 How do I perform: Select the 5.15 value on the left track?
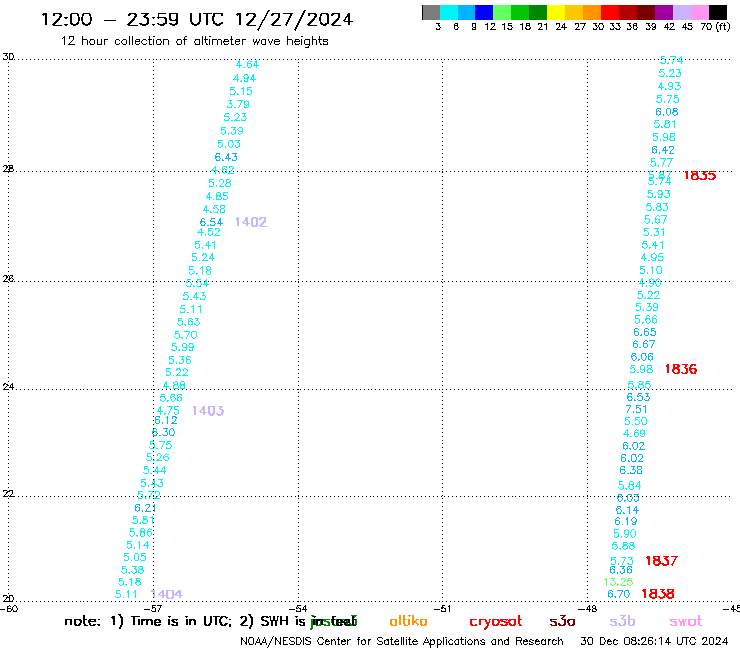[x=241, y=91]
